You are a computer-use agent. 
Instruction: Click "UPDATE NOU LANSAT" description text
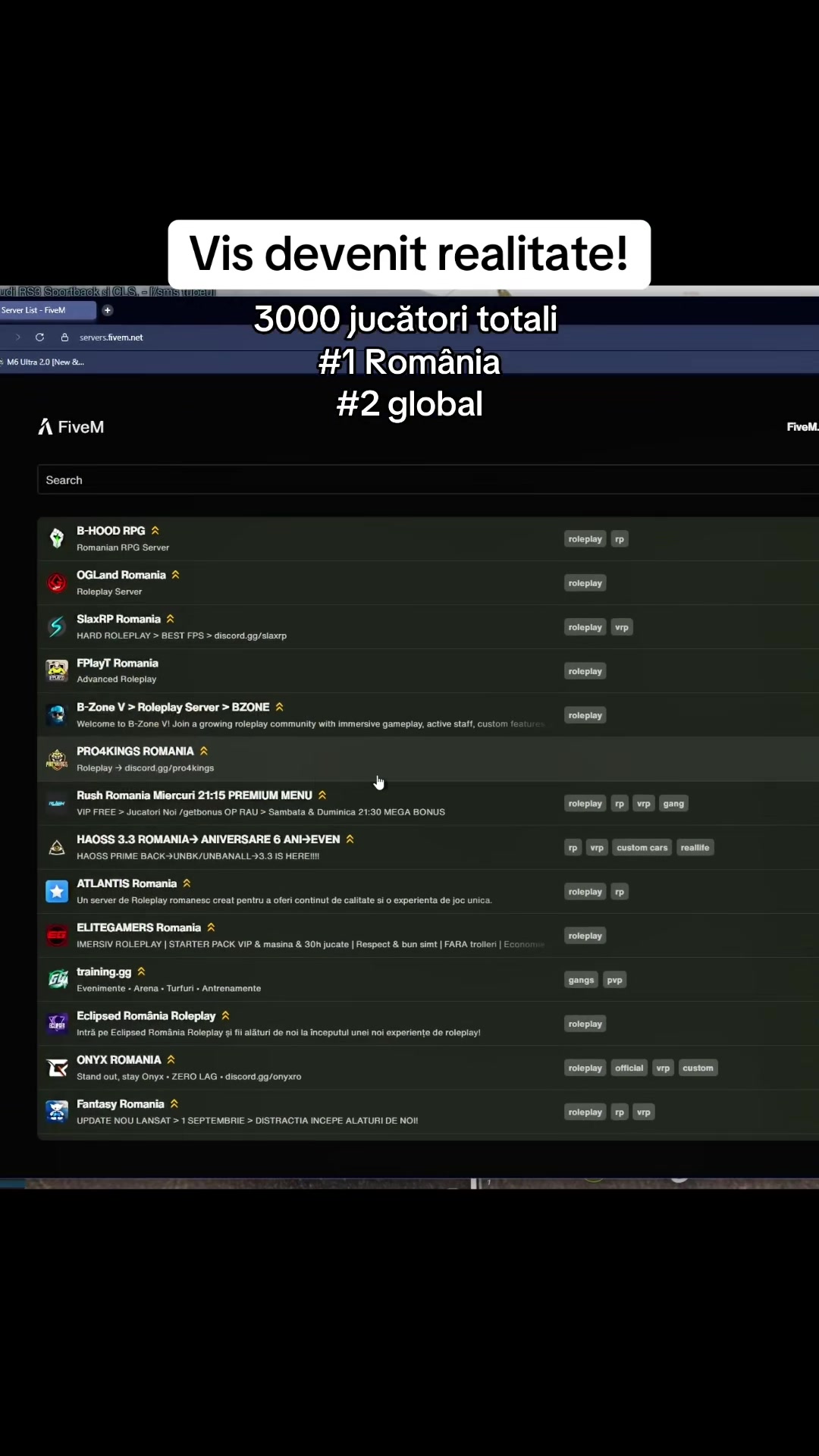click(x=247, y=1120)
